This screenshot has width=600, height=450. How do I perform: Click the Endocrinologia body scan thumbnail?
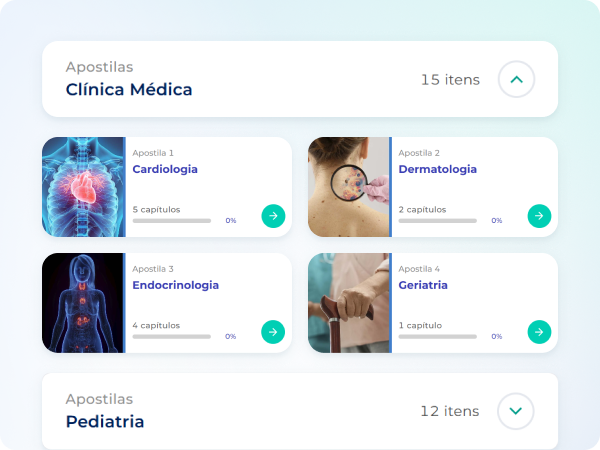pos(83,303)
